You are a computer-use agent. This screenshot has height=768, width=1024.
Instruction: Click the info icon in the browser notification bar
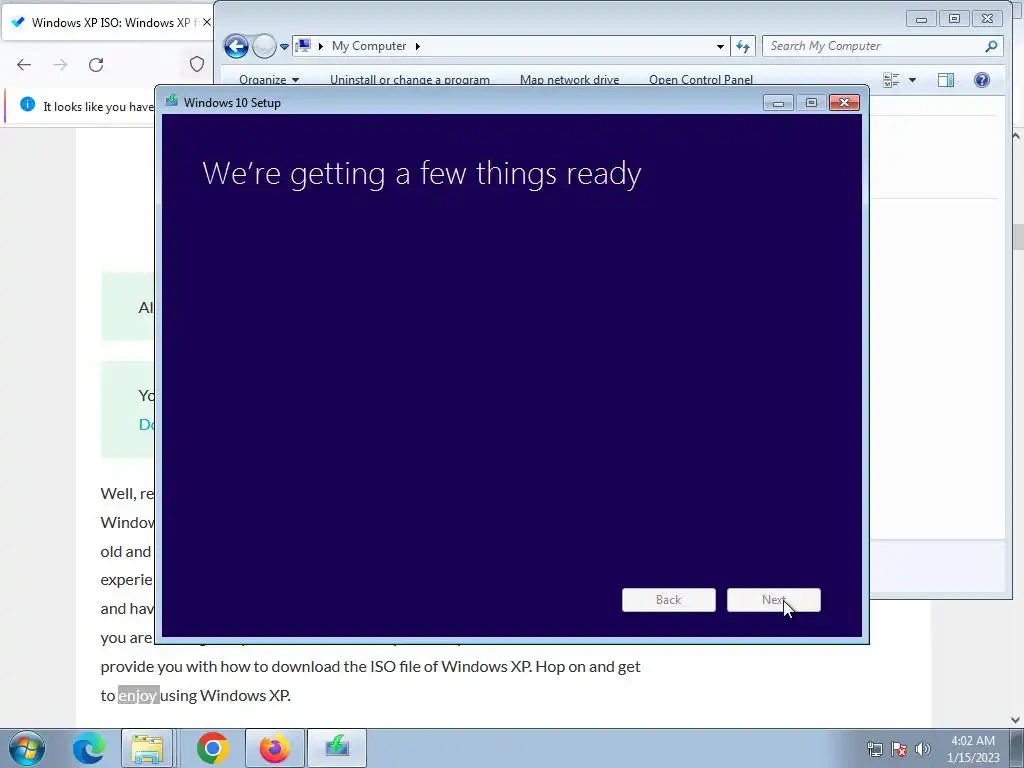tap(27, 104)
